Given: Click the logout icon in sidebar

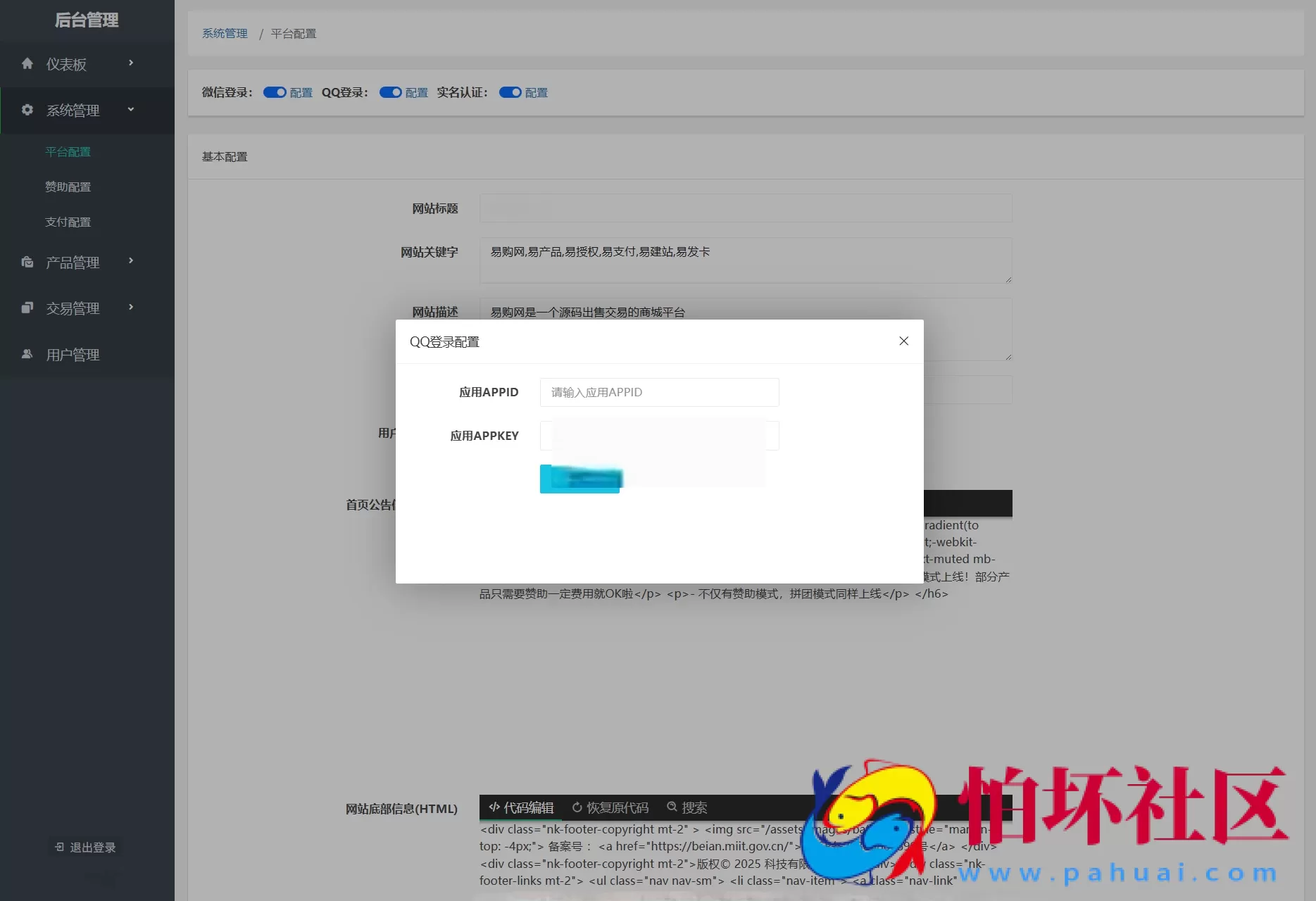Looking at the screenshot, I should tap(60, 847).
